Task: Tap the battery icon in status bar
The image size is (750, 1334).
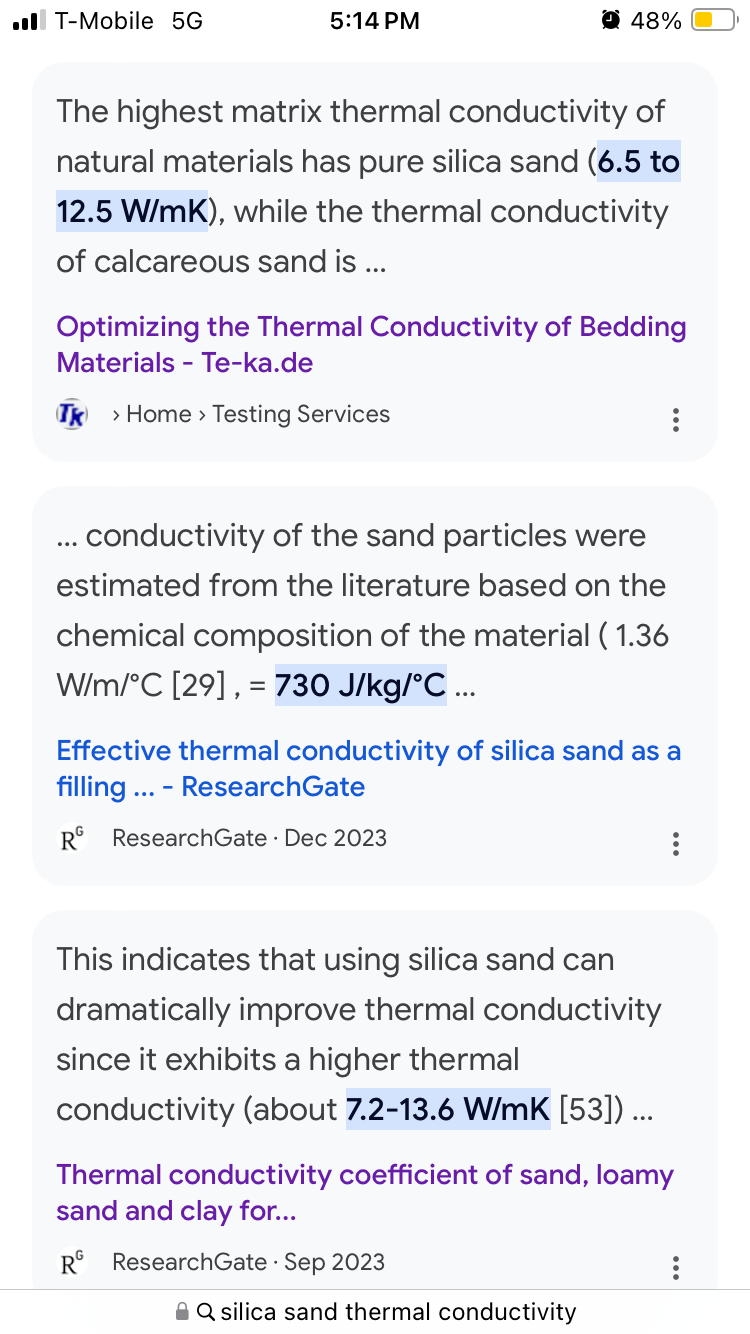Action: (713, 20)
